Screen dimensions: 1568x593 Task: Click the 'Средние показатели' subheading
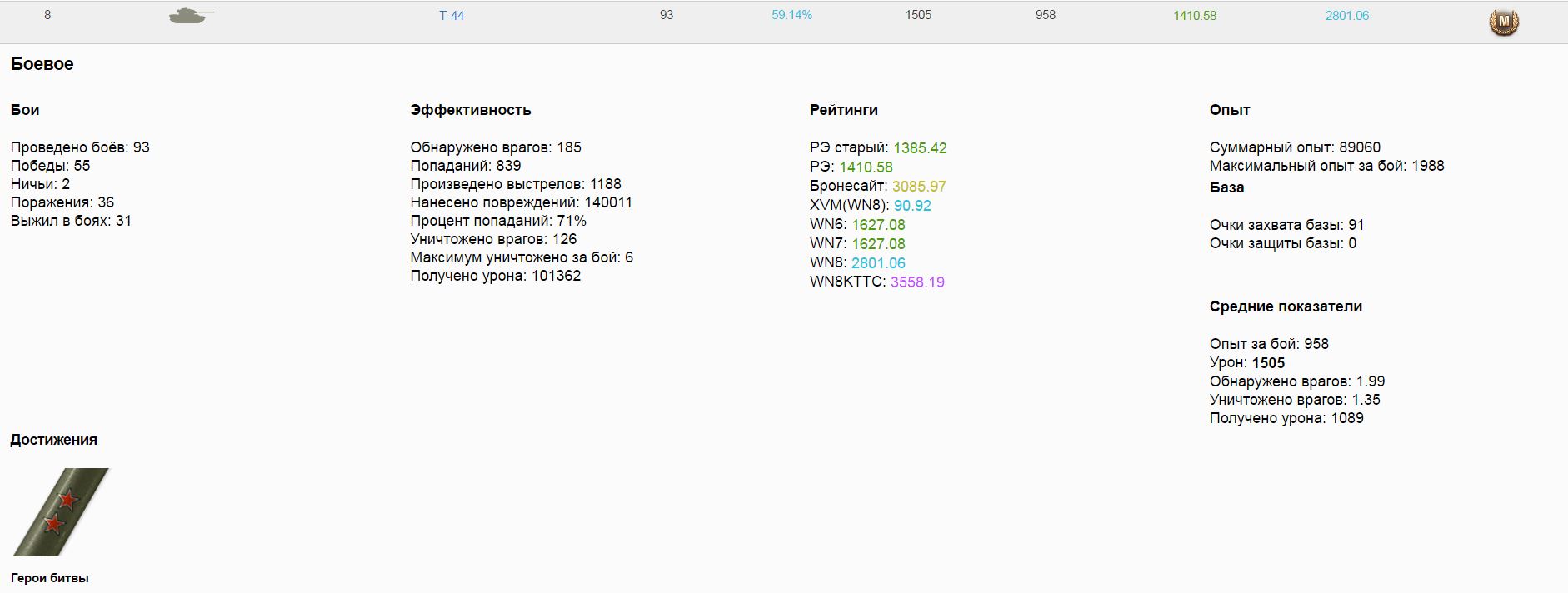coord(1286,306)
